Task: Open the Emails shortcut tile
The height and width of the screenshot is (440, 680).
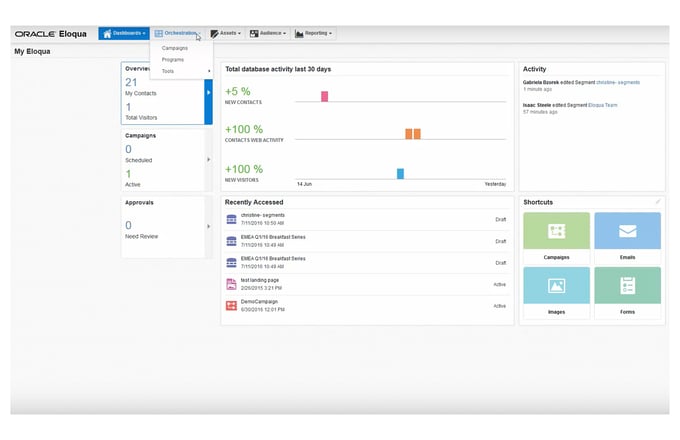Action: tap(627, 236)
